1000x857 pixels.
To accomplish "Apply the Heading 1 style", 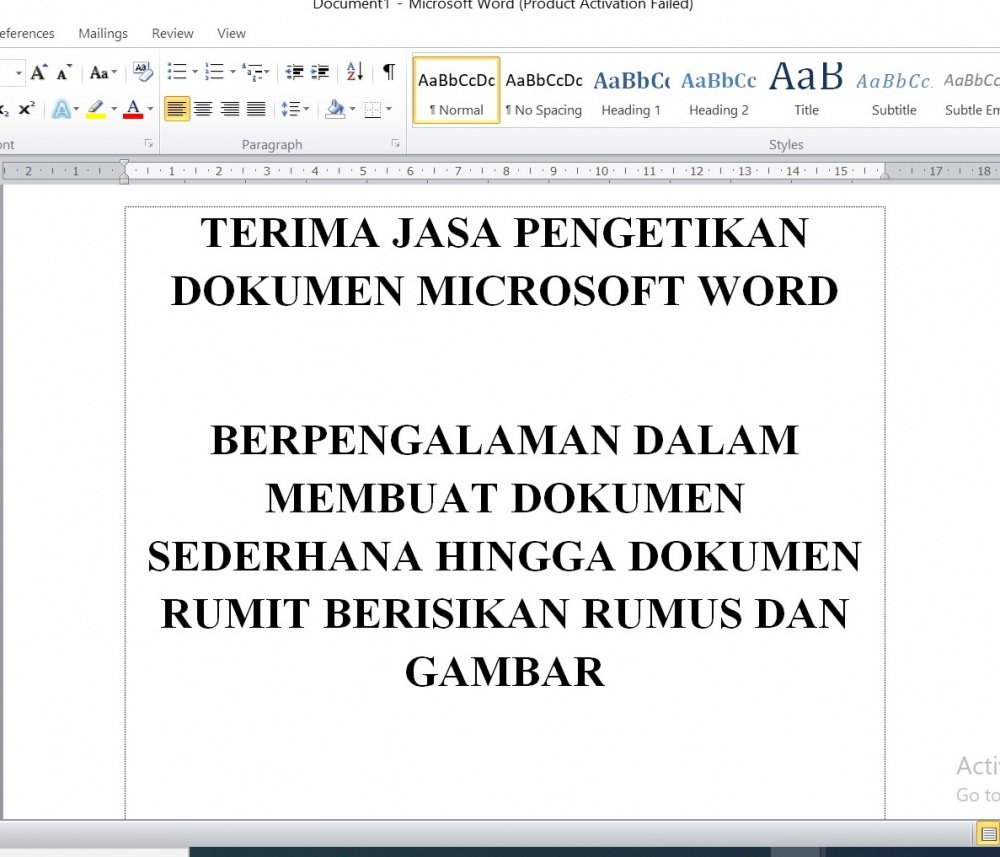I will (x=631, y=90).
